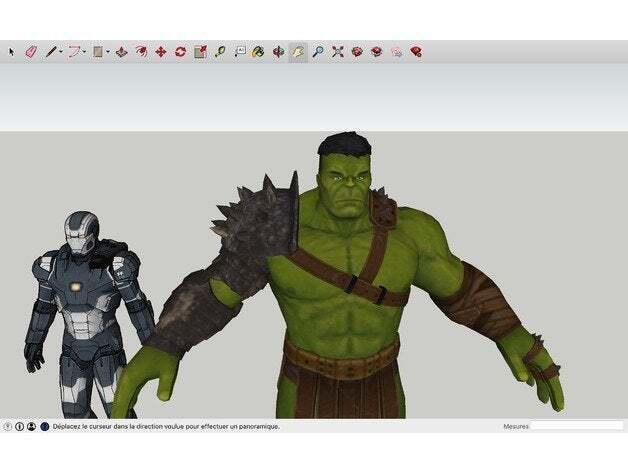Click the Zoom Extents tool
Viewport: 628px width, 472px height.
[338, 52]
